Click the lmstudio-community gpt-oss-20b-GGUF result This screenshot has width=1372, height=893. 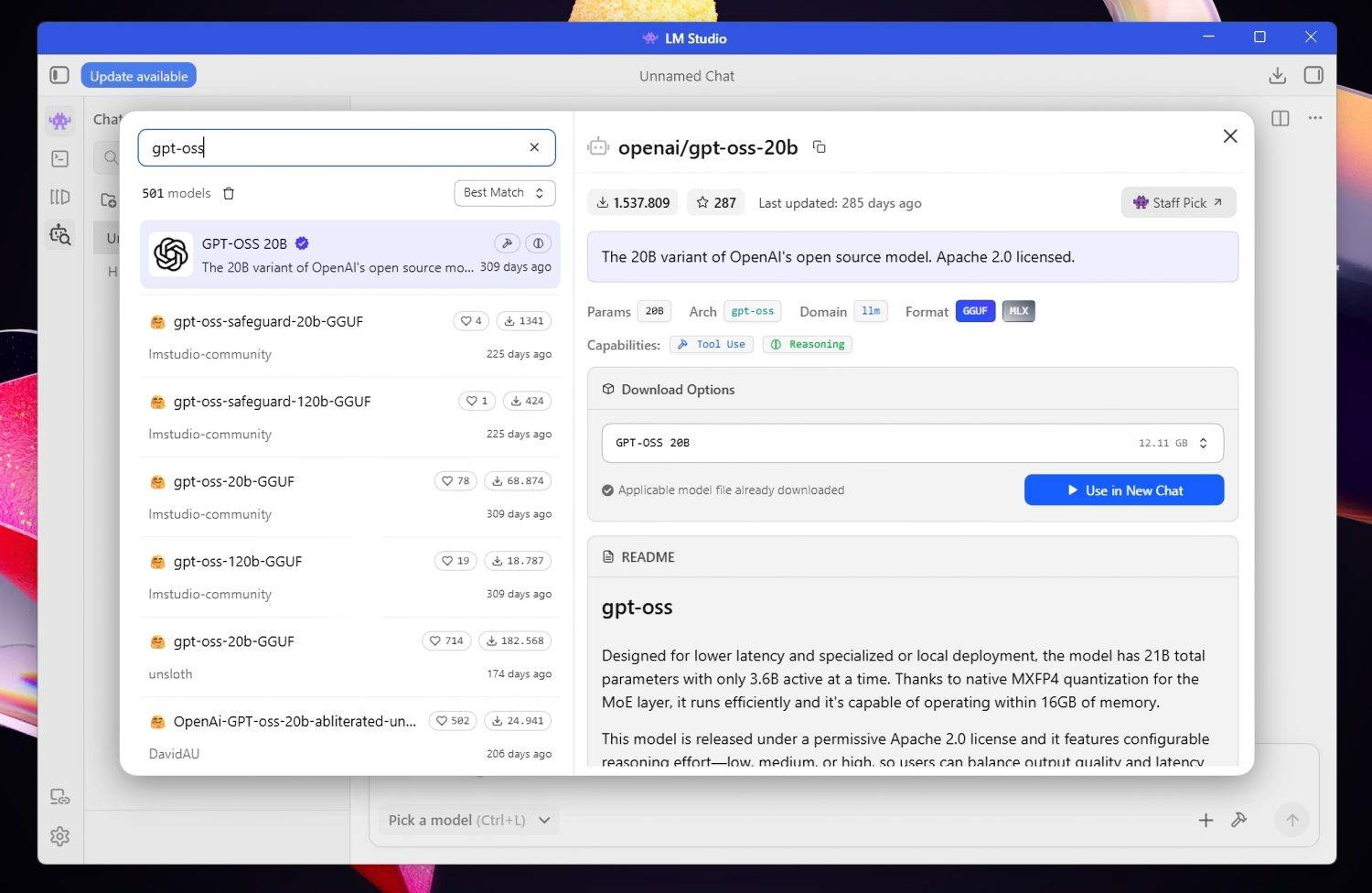[349, 497]
